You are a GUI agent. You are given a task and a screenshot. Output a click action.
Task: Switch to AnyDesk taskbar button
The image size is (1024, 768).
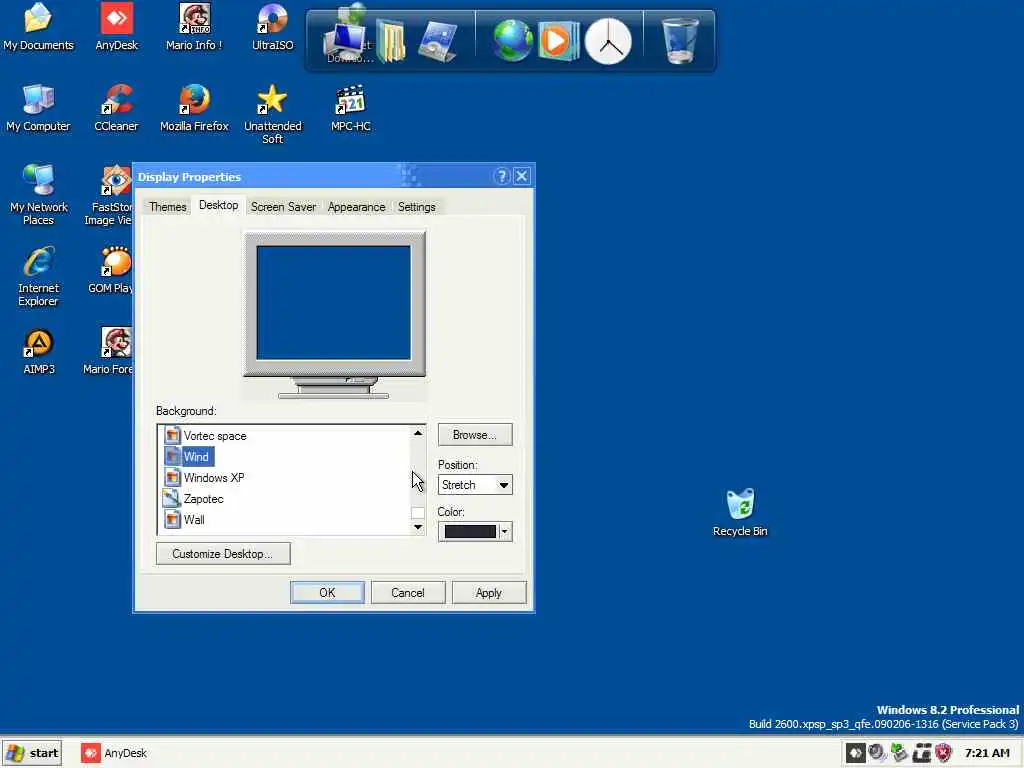[x=114, y=753]
